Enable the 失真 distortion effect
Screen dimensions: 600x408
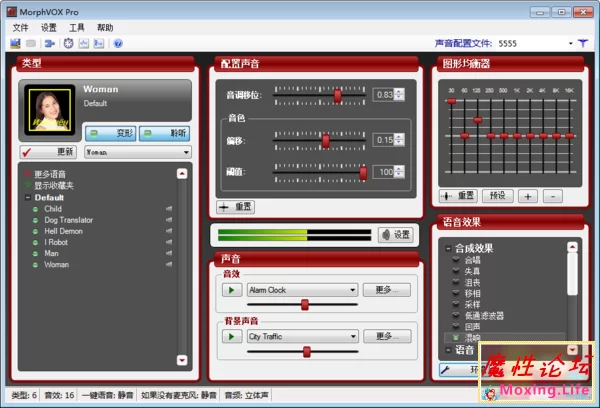click(456, 271)
